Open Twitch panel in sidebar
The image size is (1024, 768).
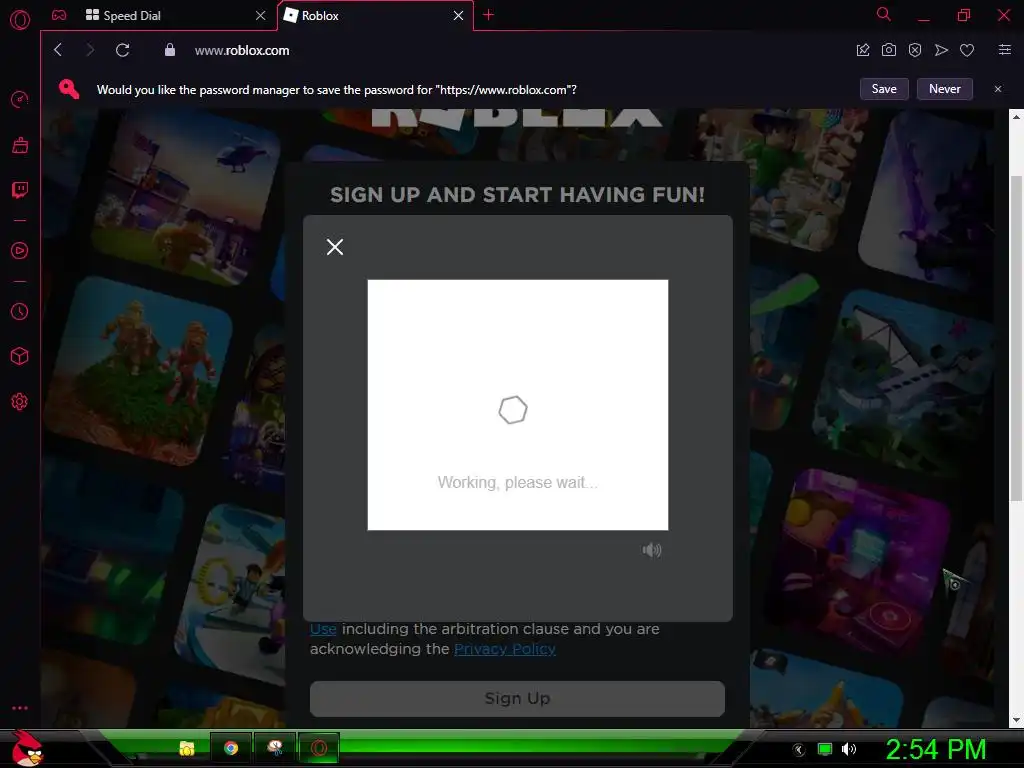(x=20, y=190)
